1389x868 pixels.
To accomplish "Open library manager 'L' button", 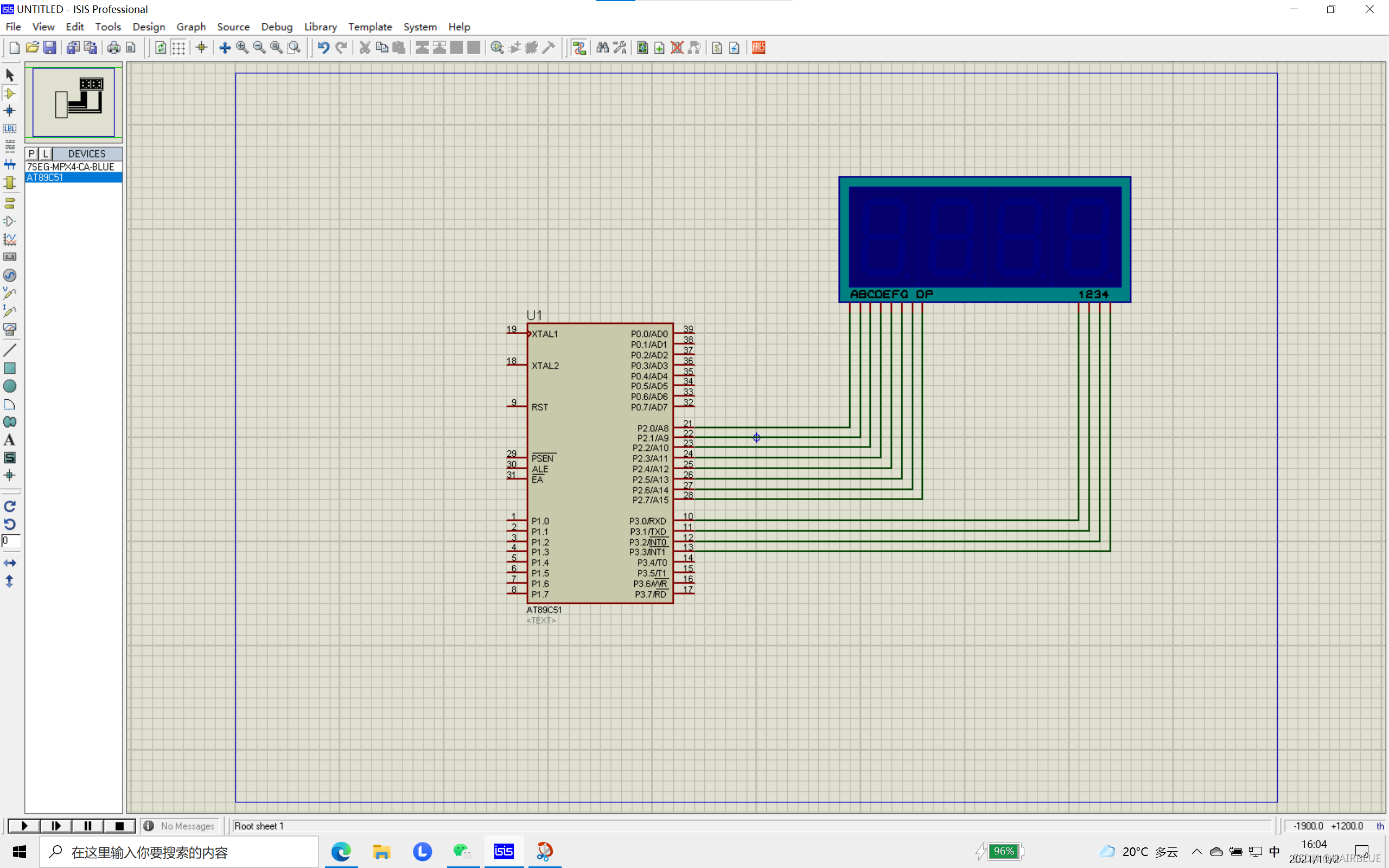I will tap(46, 154).
